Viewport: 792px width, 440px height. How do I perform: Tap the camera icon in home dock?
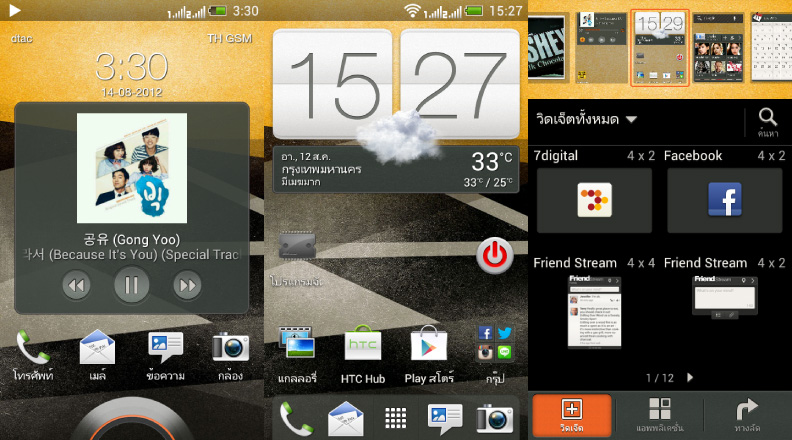[x=494, y=419]
